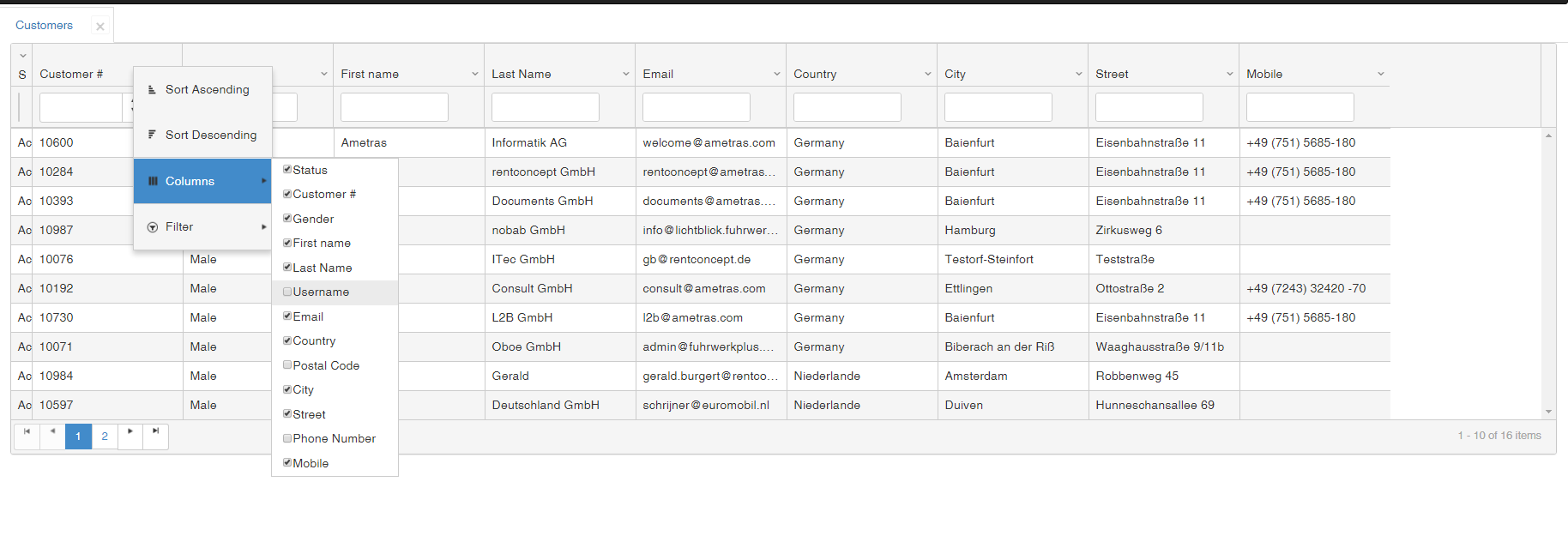Screen dimensions: 1568x536
Task: Enable the Username column checkbox
Action: tap(287, 292)
